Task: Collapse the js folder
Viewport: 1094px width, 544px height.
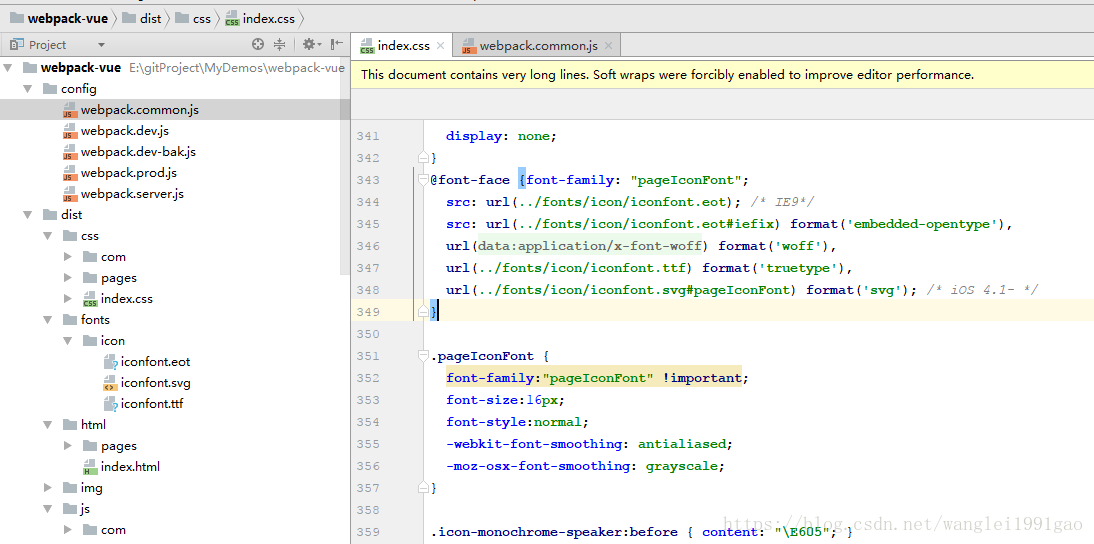Action: click(47, 508)
